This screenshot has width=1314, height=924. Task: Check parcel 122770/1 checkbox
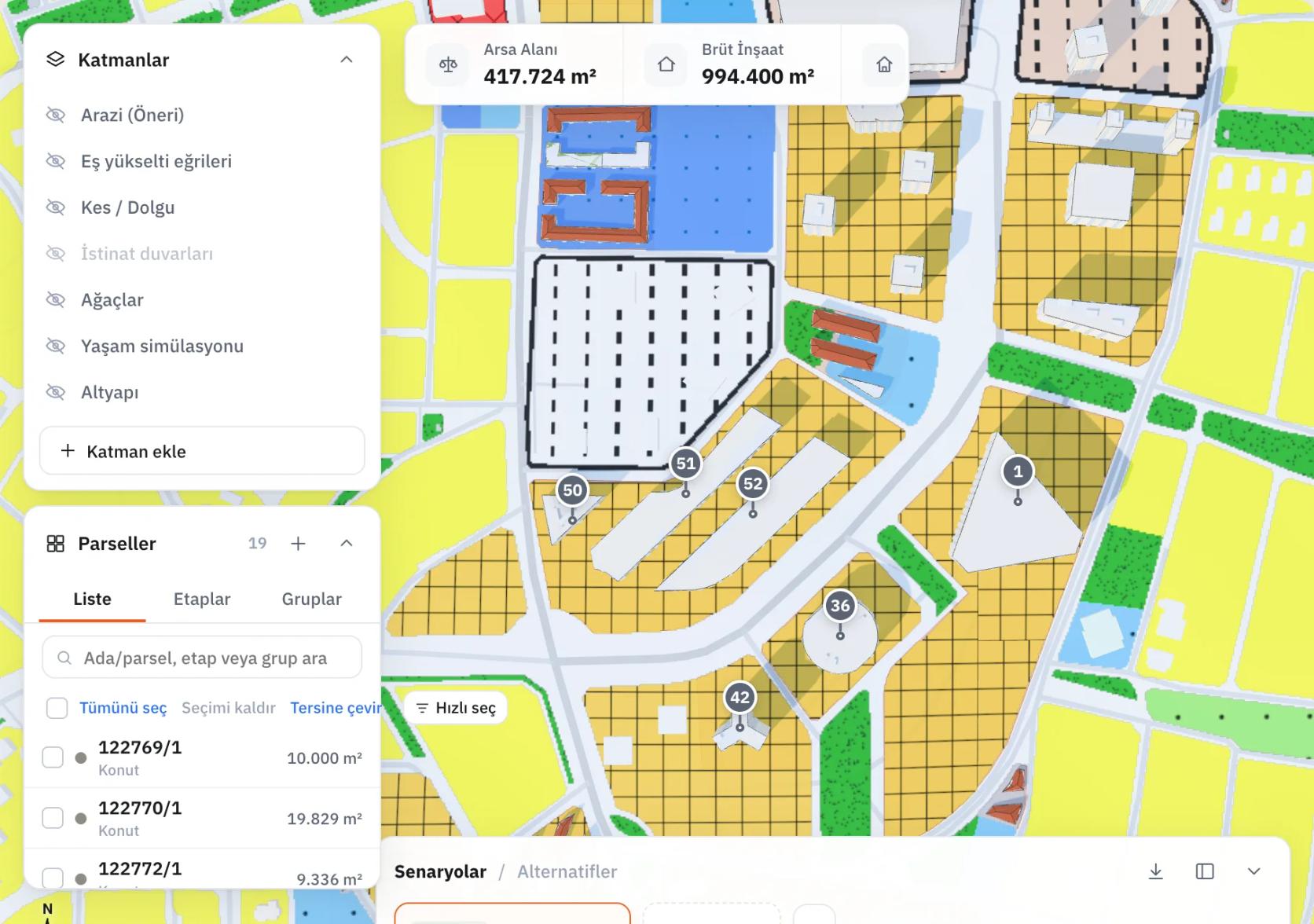pyautogui.click(x=53, y=818)
